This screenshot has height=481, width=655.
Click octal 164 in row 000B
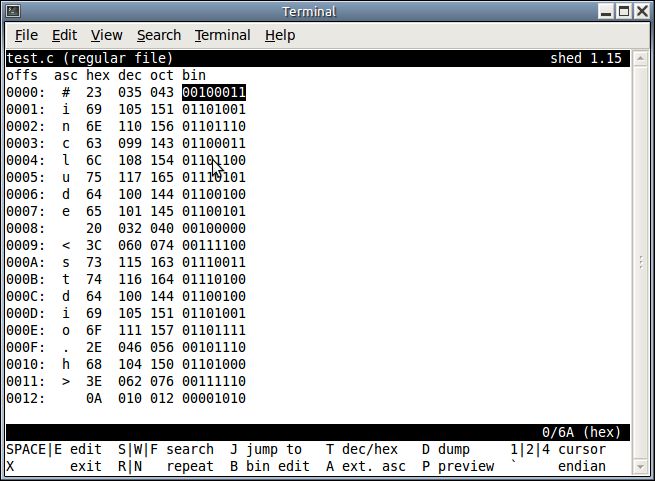(162, 279)
